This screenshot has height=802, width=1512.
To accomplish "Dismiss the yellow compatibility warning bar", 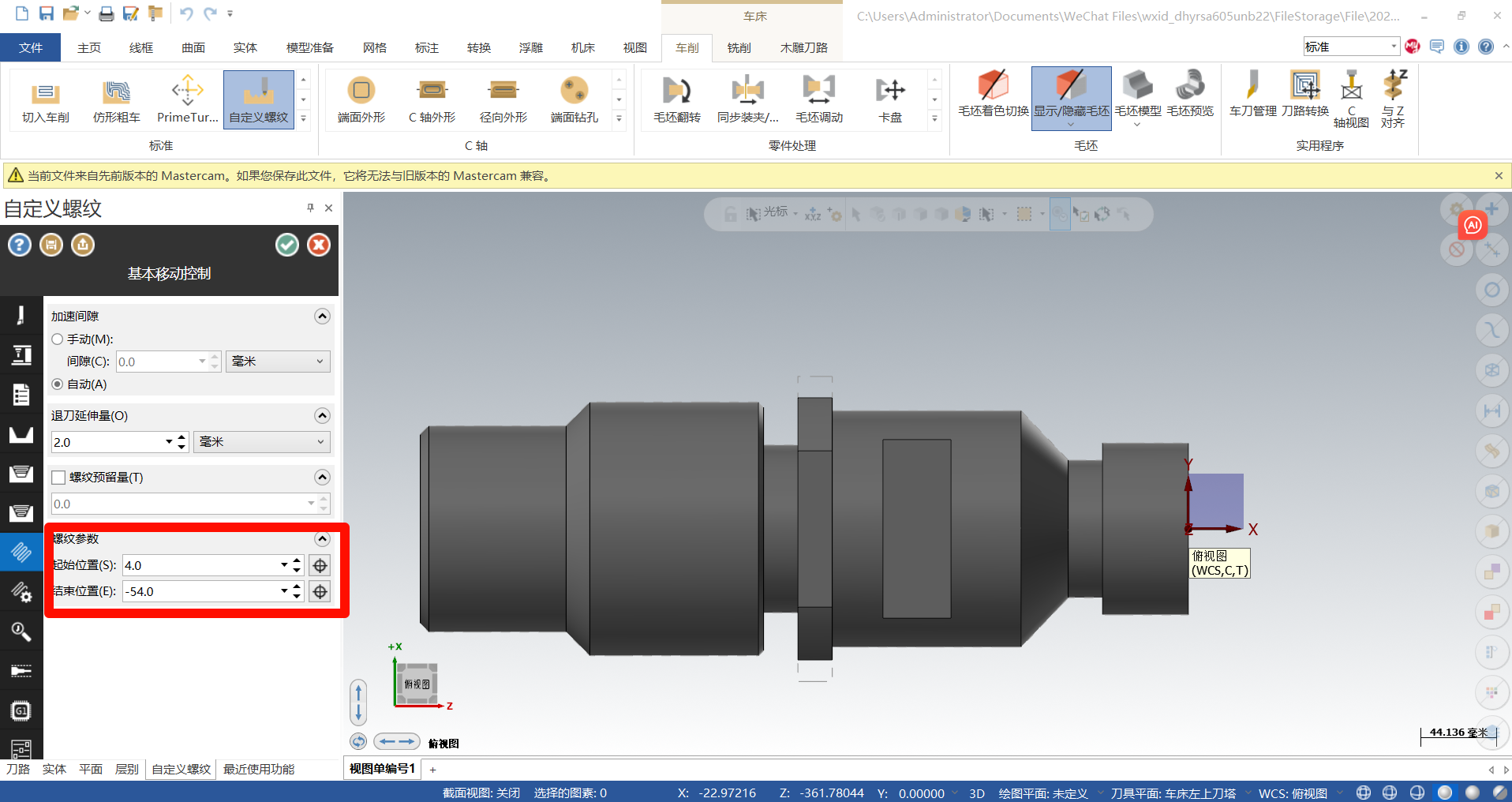I will pyautogui.click(x=1499, y=176).
